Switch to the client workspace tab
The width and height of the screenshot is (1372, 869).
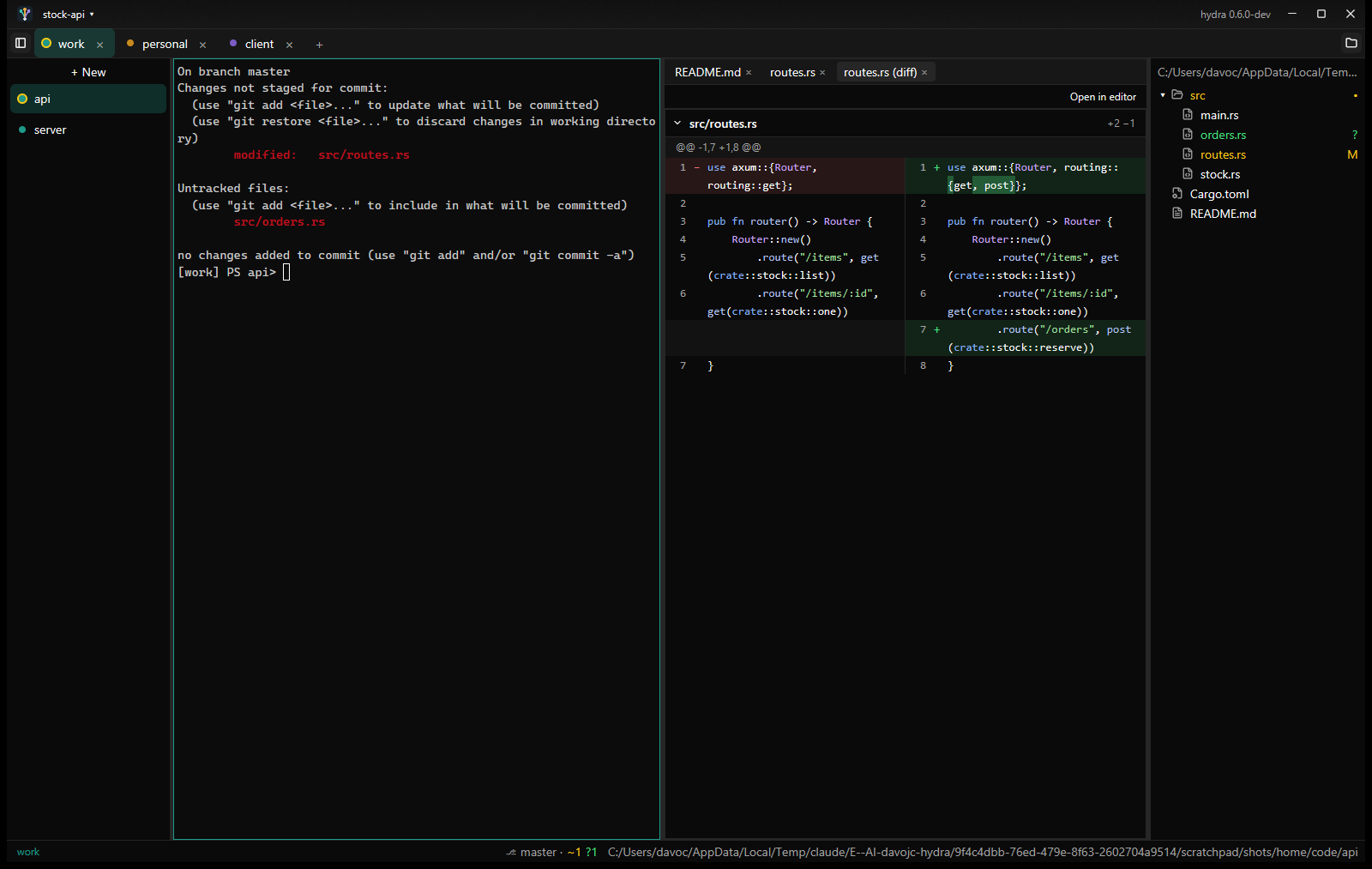259,44
